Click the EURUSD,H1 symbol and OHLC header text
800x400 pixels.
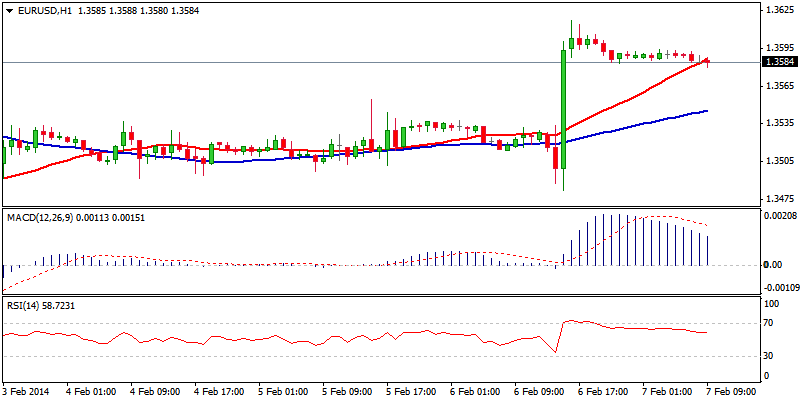pos(107,10)
